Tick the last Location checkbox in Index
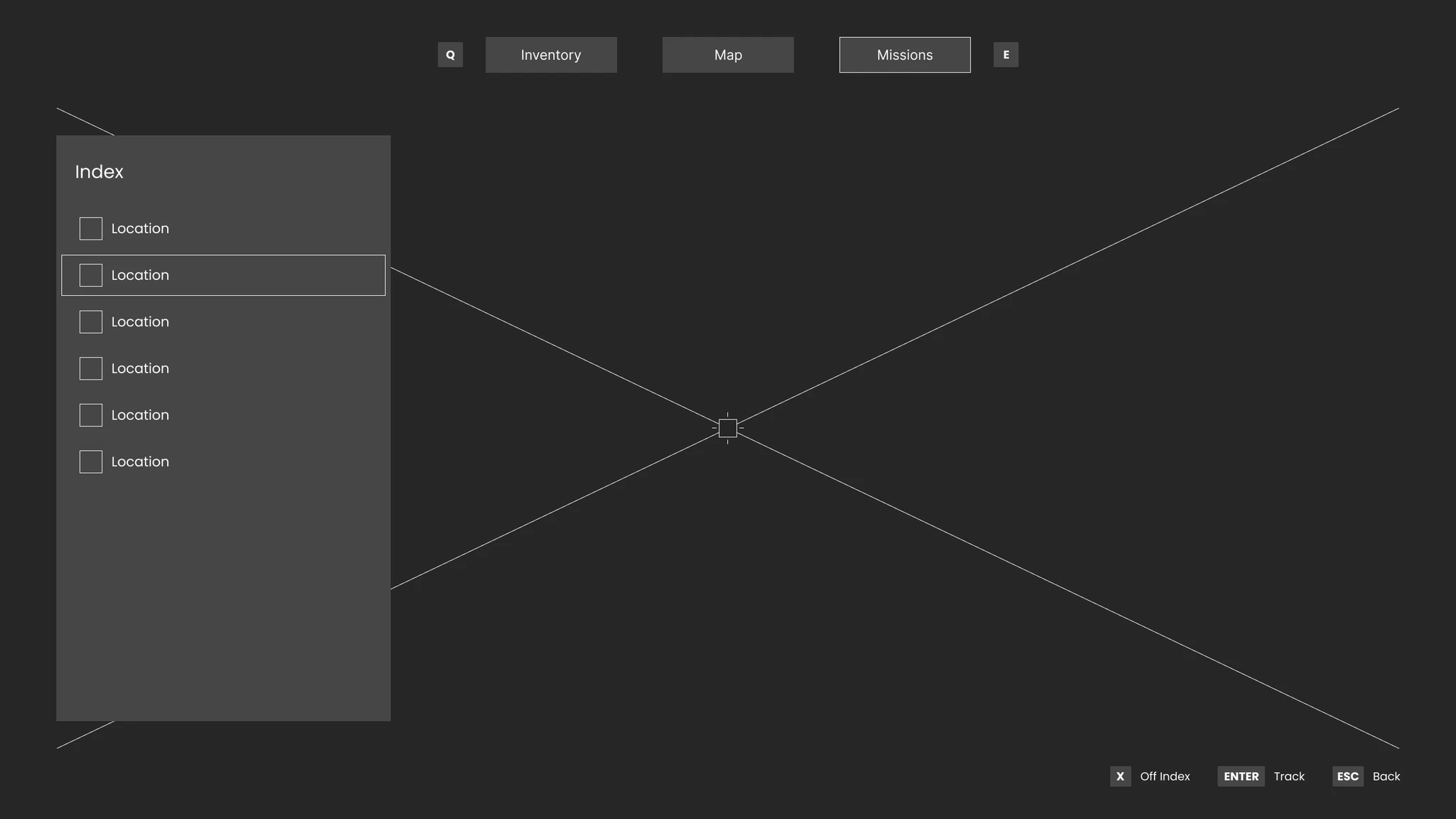Image resolution: width=1456 pixels, height=819 pixels. pos(91,462)
